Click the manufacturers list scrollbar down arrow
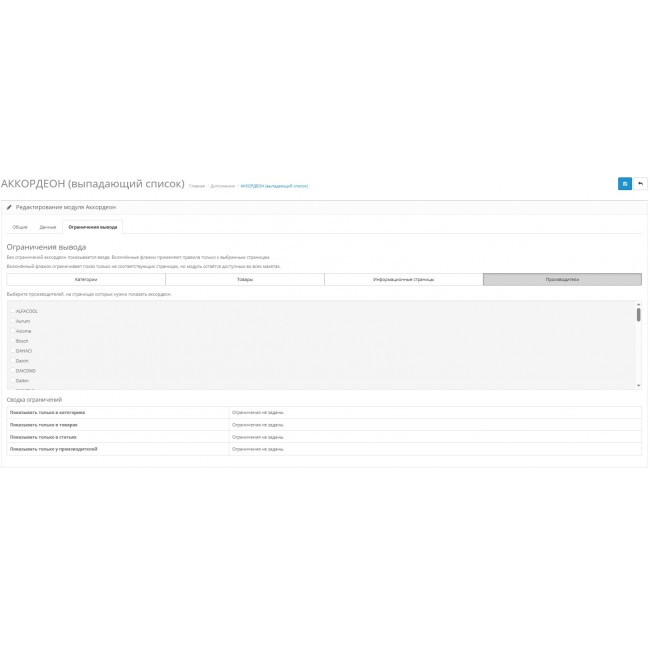This screenshot has height=650, width=650. coord(638,386)
